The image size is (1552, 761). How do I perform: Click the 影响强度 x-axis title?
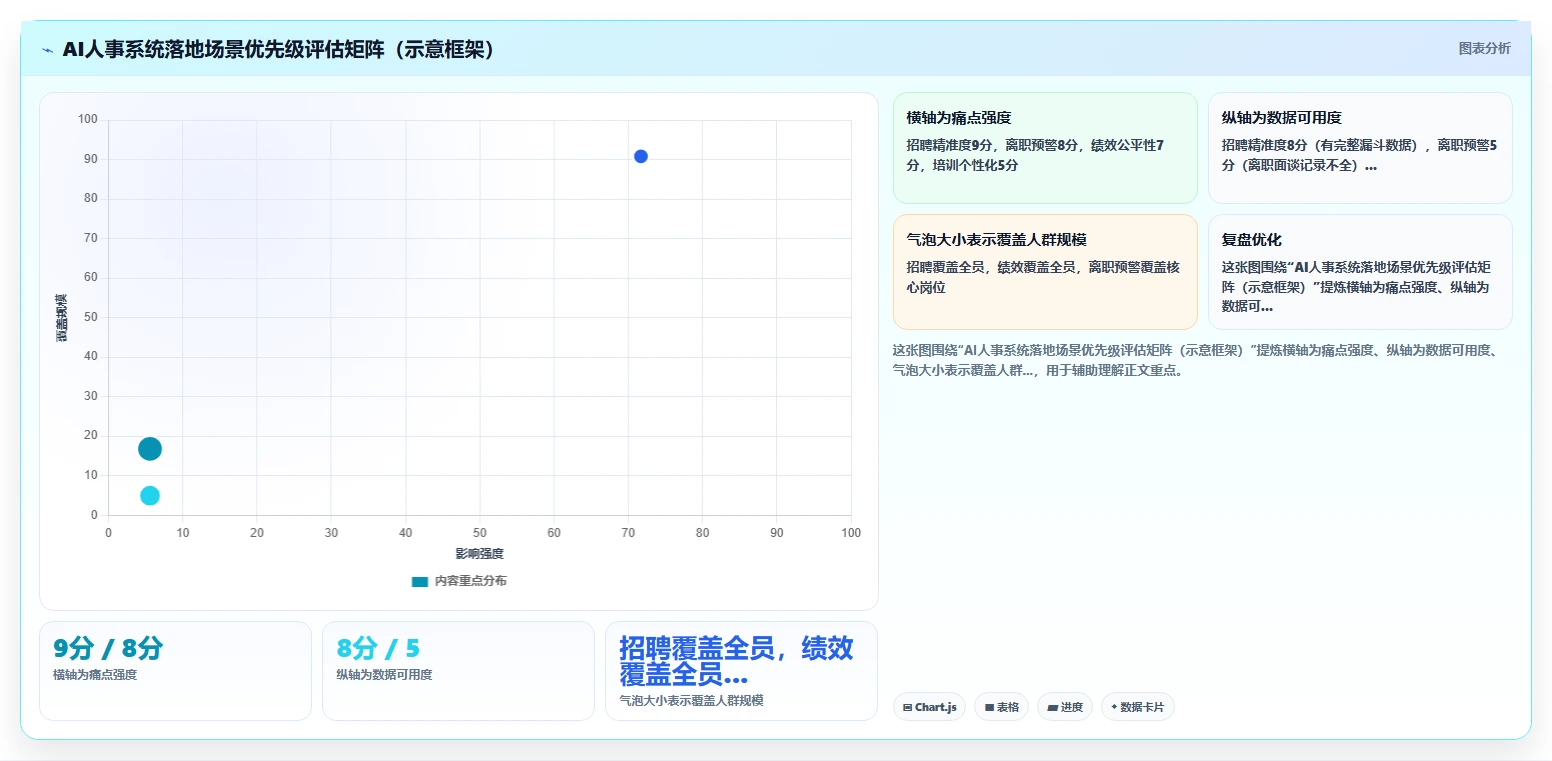point(479,554)
